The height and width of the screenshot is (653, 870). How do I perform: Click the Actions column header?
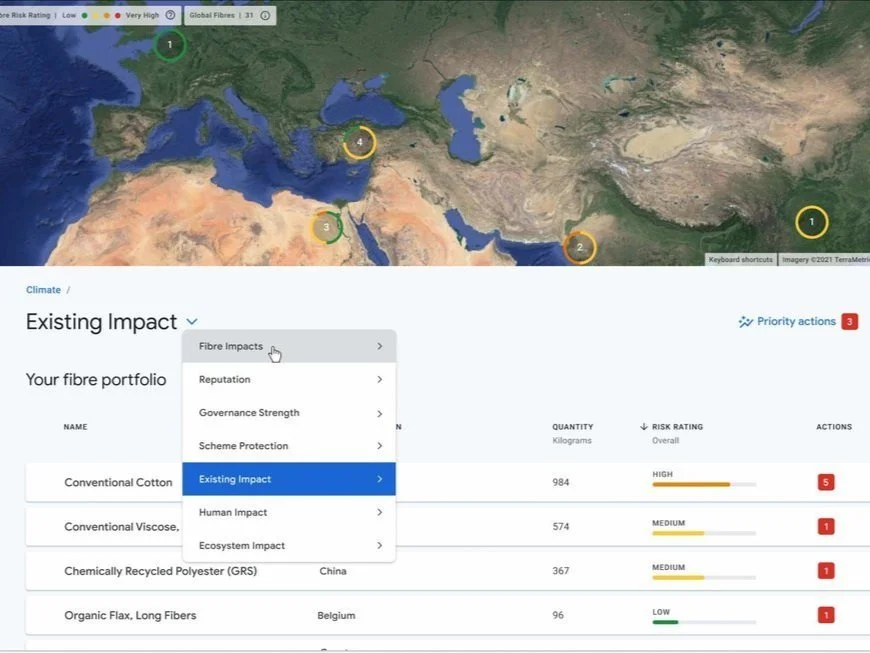(834, 427)
